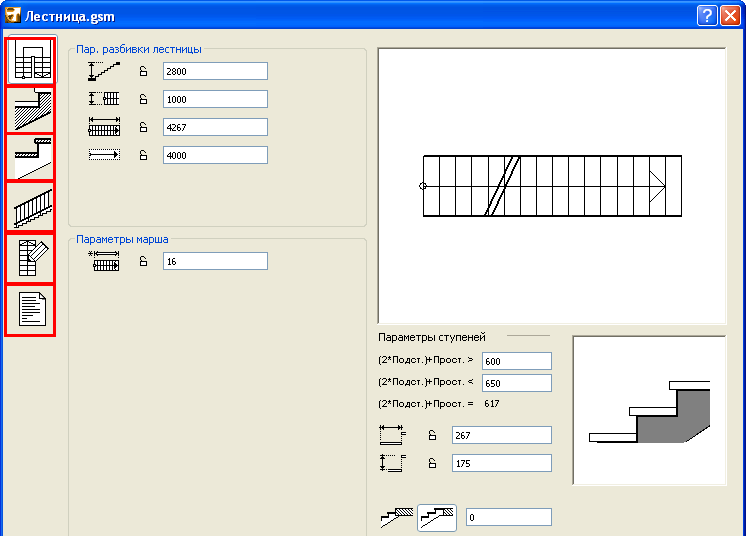Toggle lock for flight step count 16
This screenshot has width=746, height=536.
(x=143, y=262)
